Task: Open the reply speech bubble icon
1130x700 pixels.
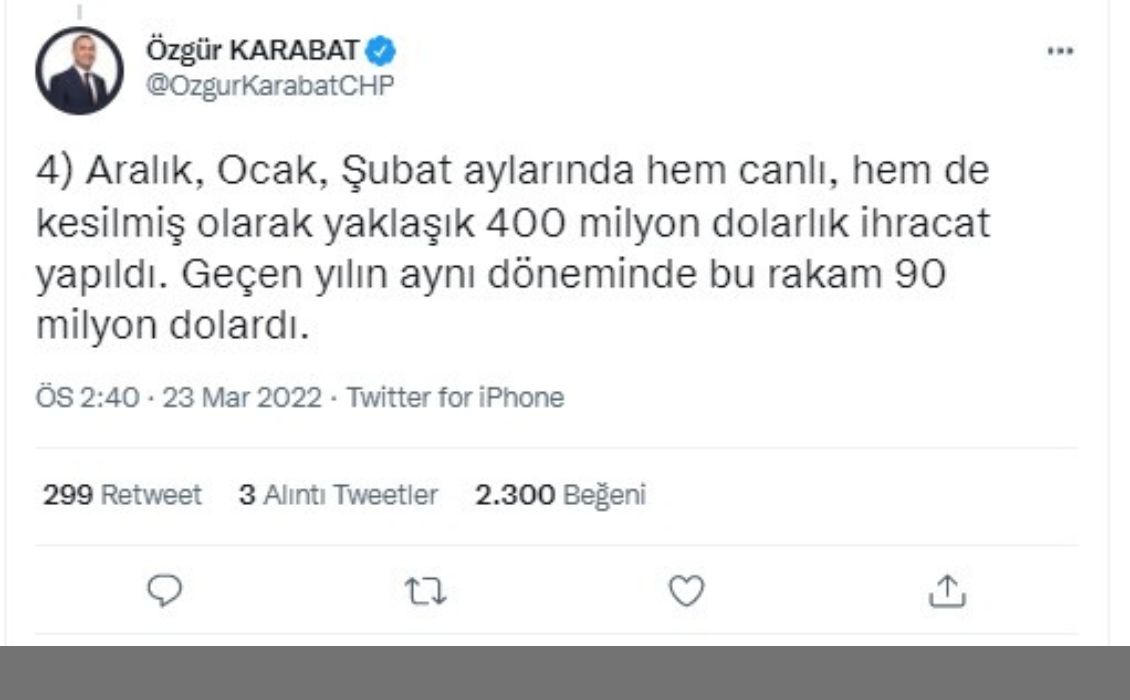Action: pos(165,590)
